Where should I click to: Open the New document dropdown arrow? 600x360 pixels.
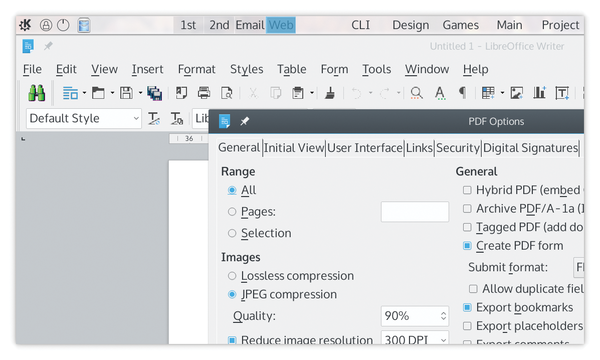(84, 93)
